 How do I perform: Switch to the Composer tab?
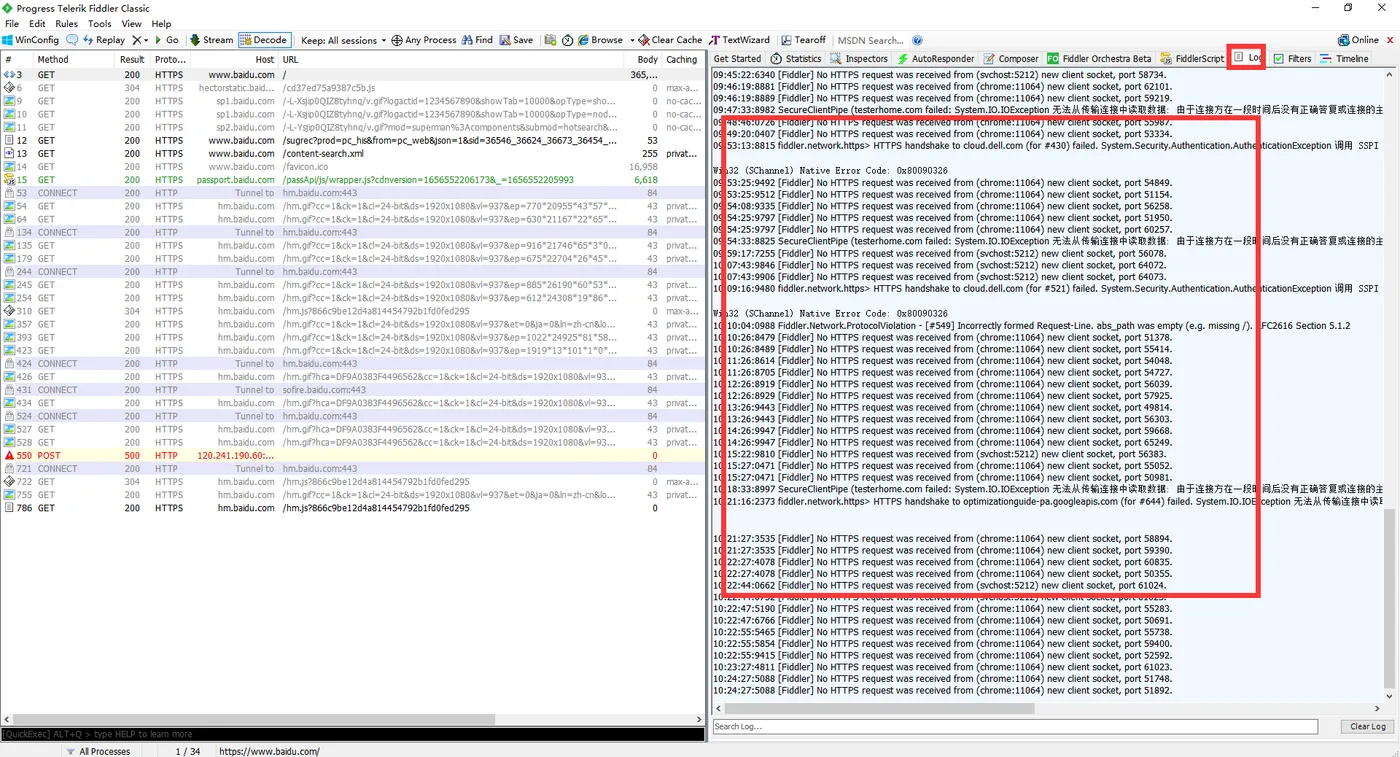tap(1011, 59)
